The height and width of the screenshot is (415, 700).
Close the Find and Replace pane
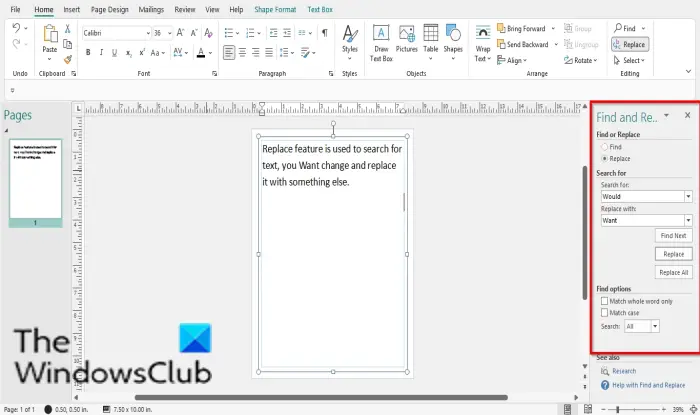[x=688, y=115]
